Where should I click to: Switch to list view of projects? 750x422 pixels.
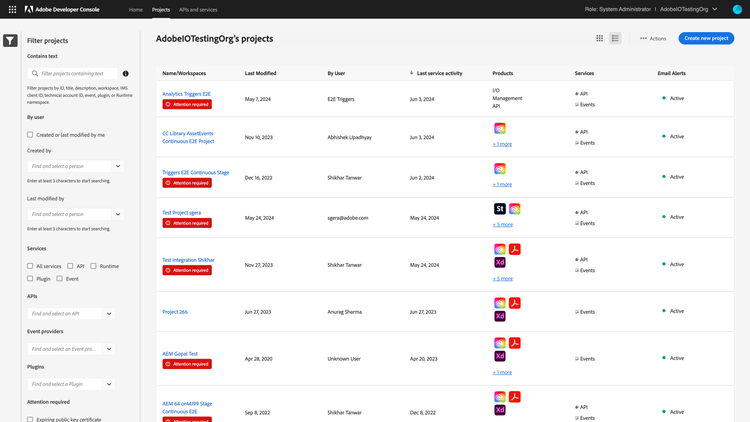click(615, 38)
